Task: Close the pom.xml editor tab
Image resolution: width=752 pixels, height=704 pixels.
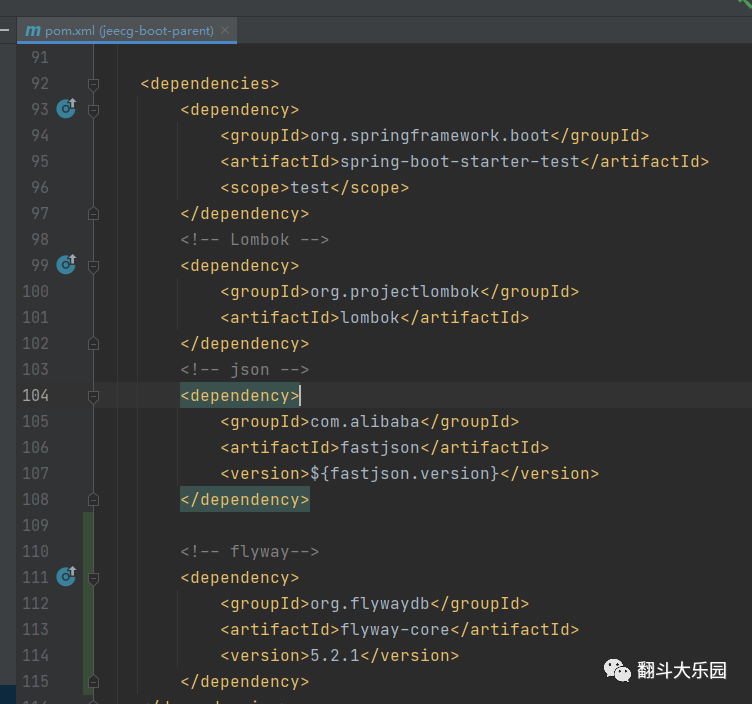Action: pyautogui.click(x=226, y=31)
